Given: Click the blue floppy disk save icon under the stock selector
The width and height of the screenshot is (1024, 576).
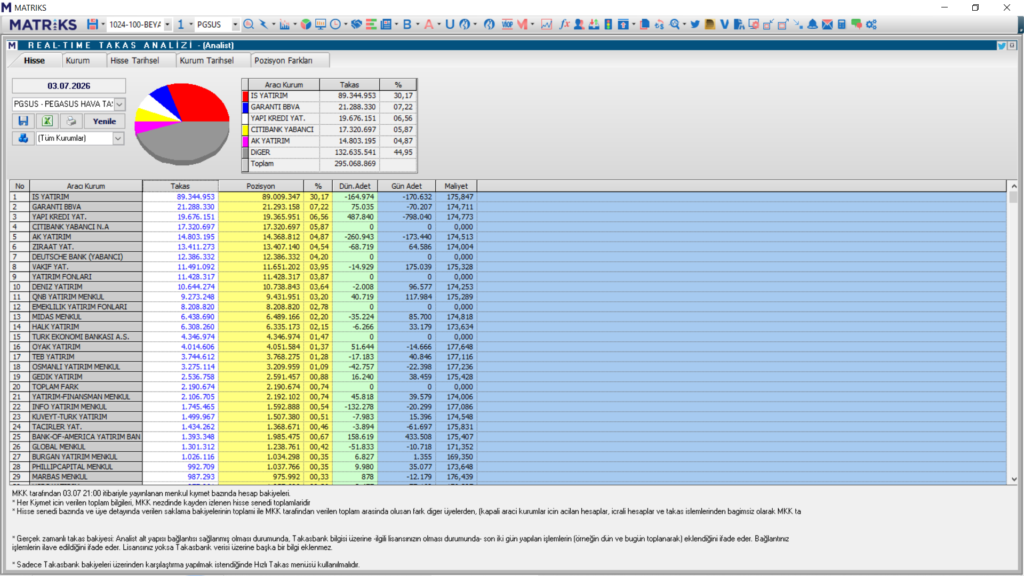Looking at the screenshot, I should pyautogui.click(x=23, y=121).
